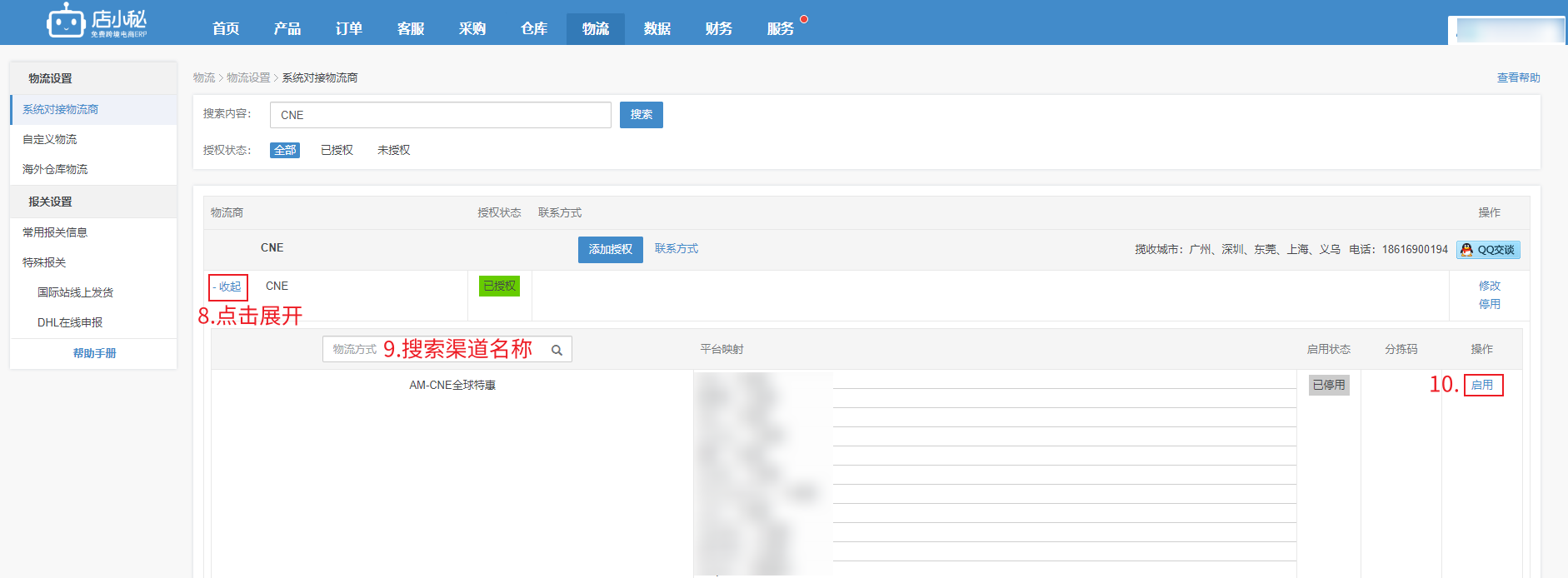Open the 客服 menu
This screenshot has height=578, width=1568.
pos(411,28)
